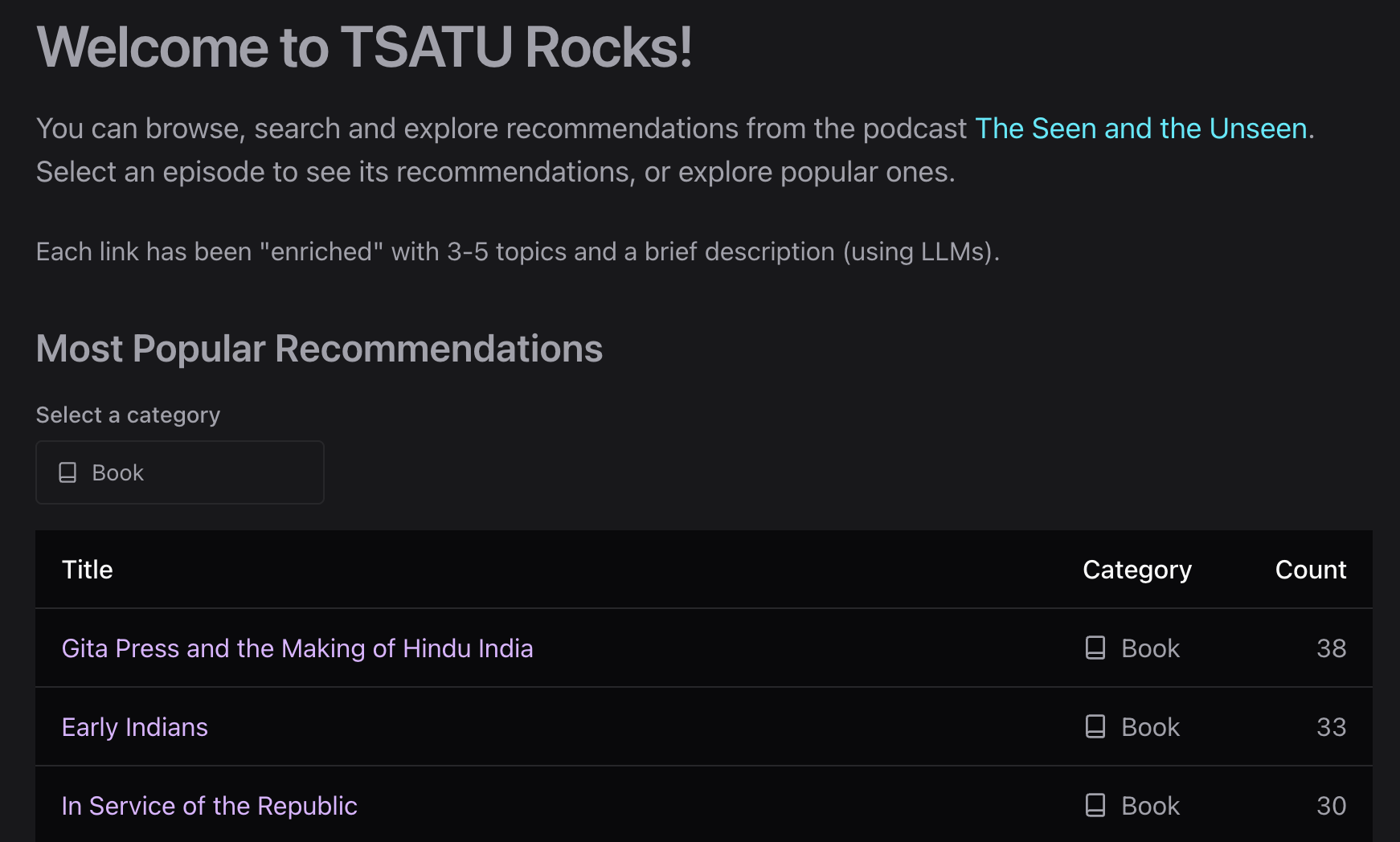The width and height of the screenshot is (1400, 842).
Task: Click the book icon in the Republic row
Action: pos(1095,805)
